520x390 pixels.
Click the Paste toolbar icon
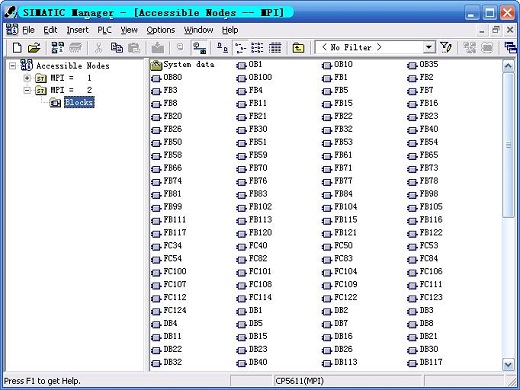pos(134,48)
